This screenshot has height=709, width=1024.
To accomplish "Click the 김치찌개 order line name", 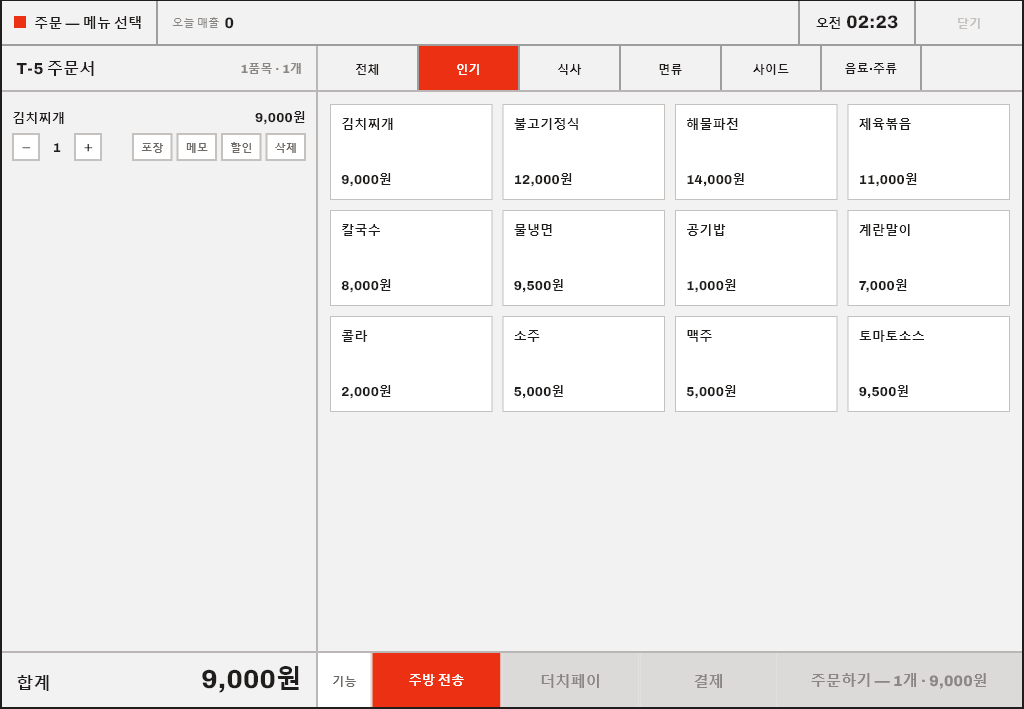I will coord(39,118).
